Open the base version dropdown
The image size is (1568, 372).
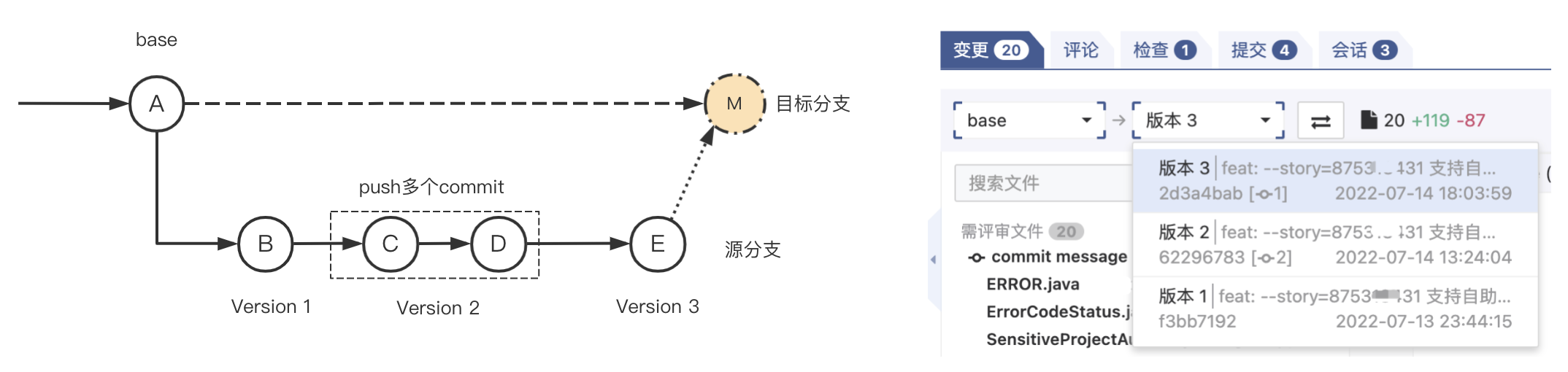click(1029, 120)
